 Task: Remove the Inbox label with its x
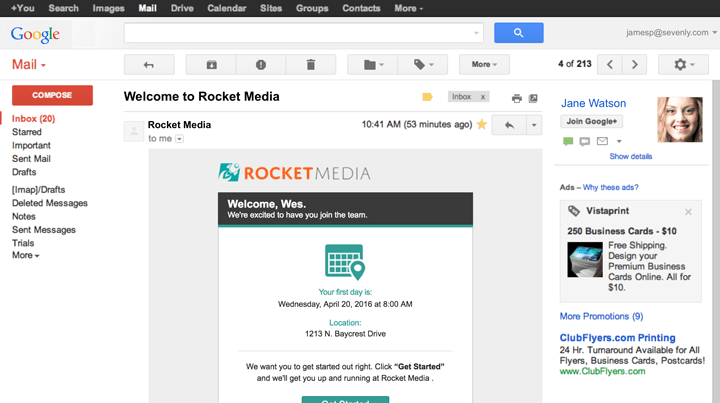point(483,97)
